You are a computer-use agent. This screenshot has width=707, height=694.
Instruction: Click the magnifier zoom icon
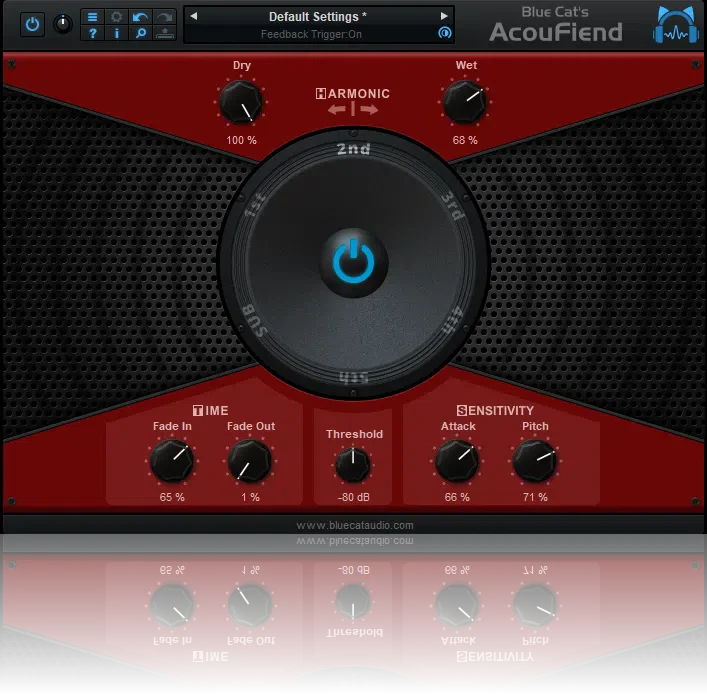(140, 33)
